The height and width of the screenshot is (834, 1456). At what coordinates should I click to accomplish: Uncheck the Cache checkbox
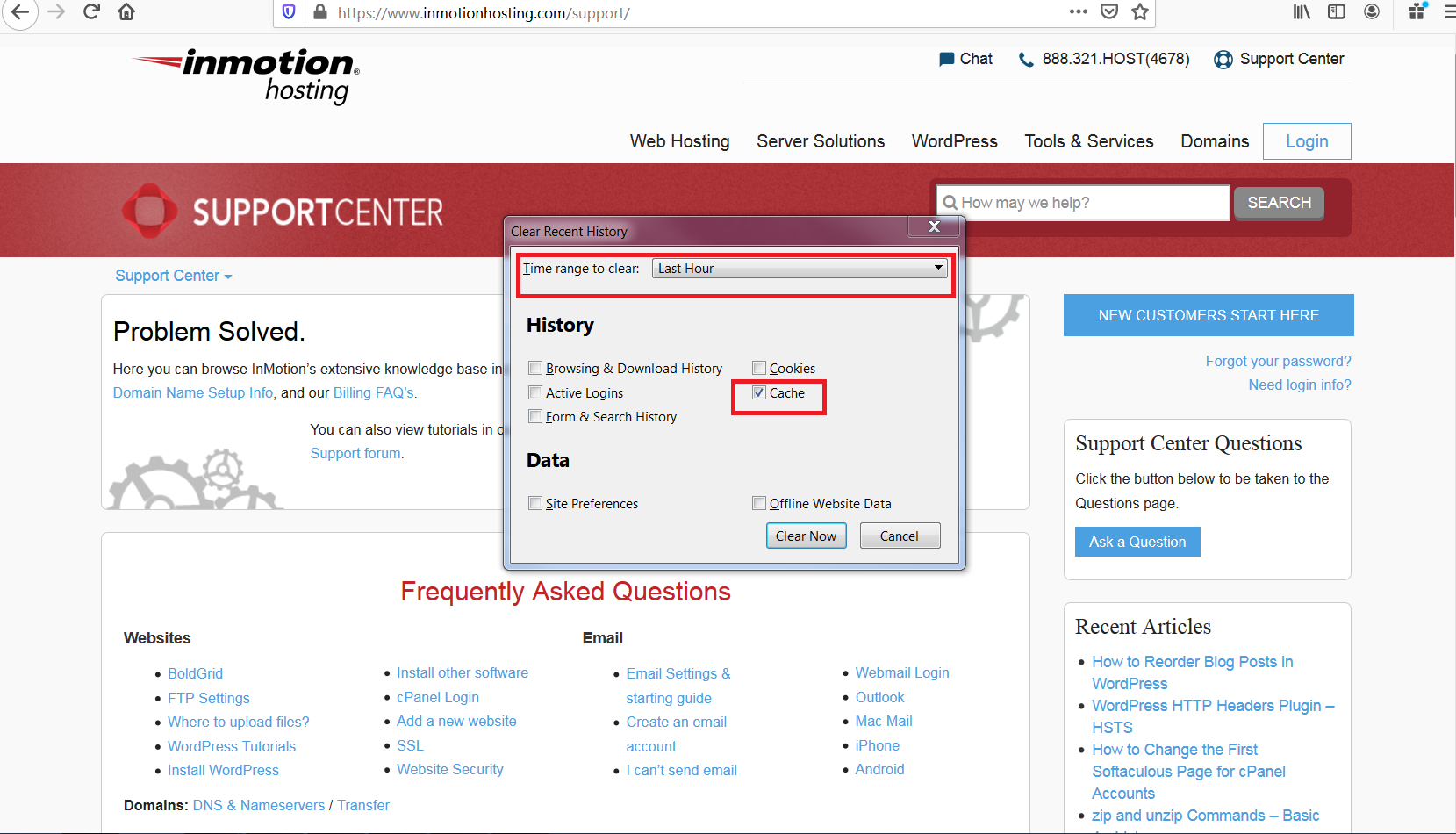pos(759,392)
